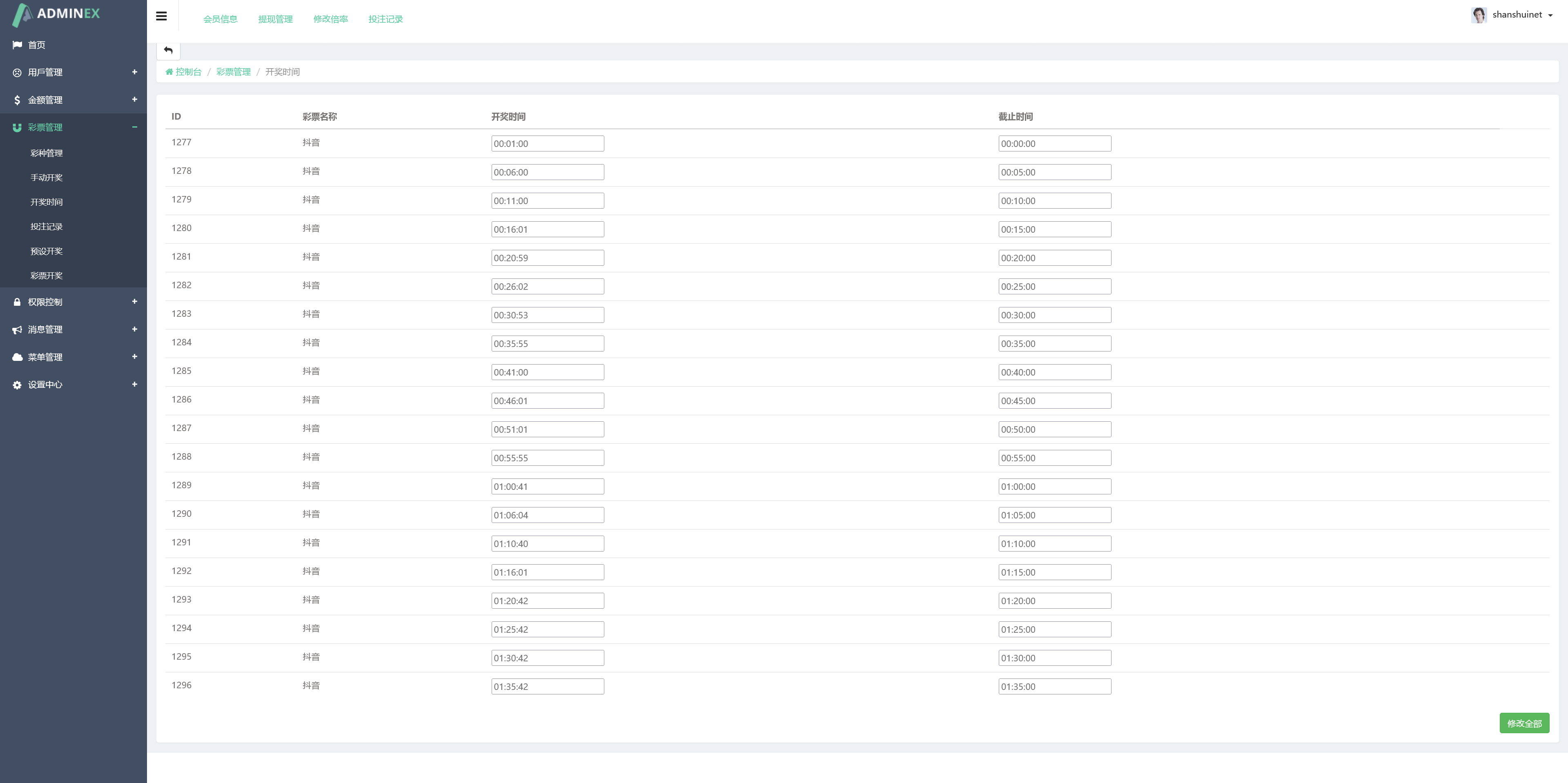The image size is (1568, 783).
Task: Open the 提现管理 top tab
Action: point(275,19)
